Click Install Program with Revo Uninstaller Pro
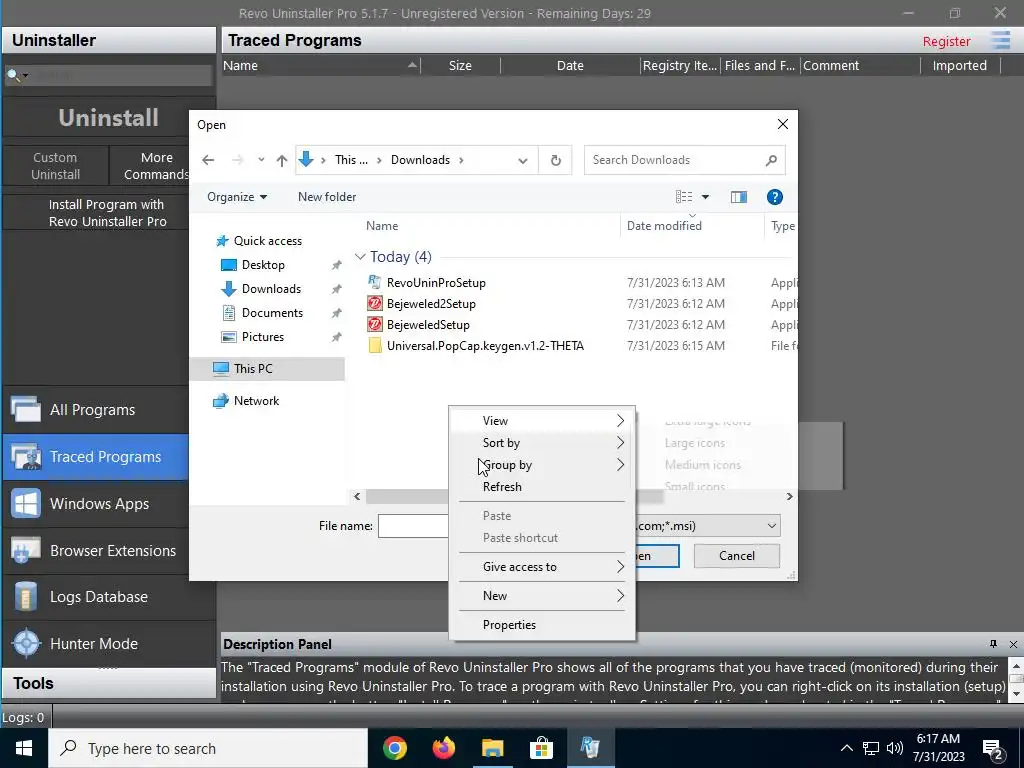 [108, 213]
